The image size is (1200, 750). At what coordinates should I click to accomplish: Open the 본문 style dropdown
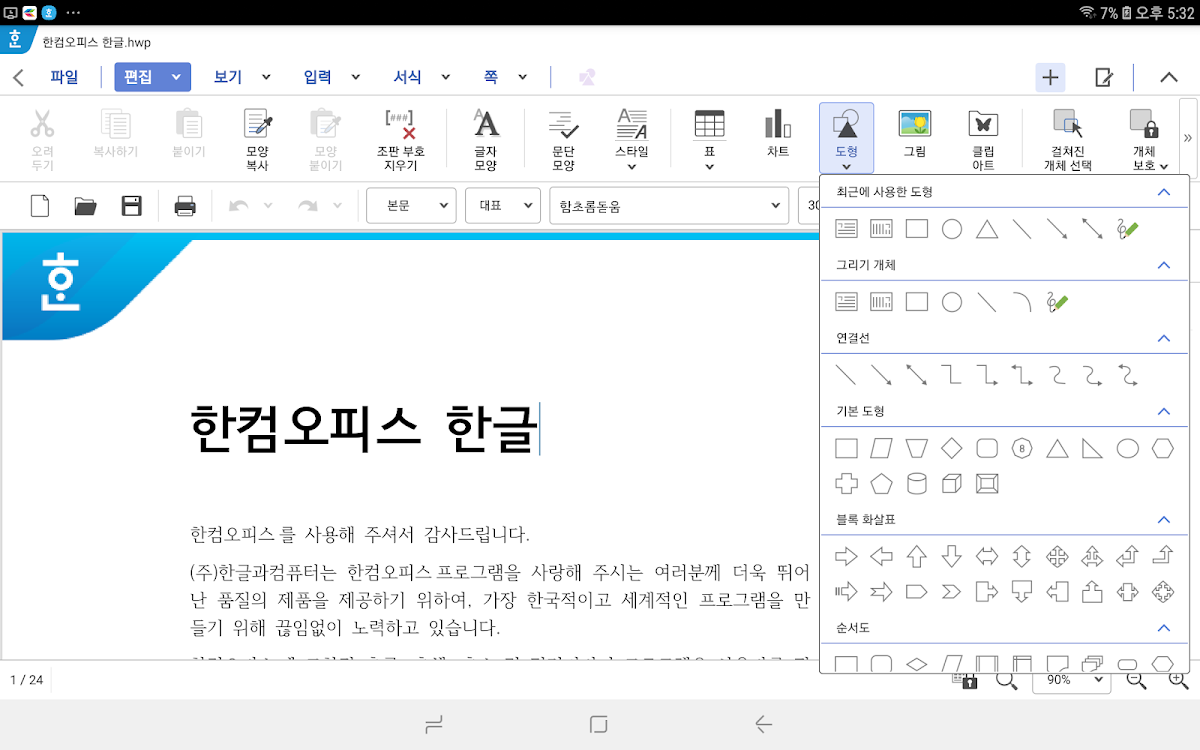(411, 206)
